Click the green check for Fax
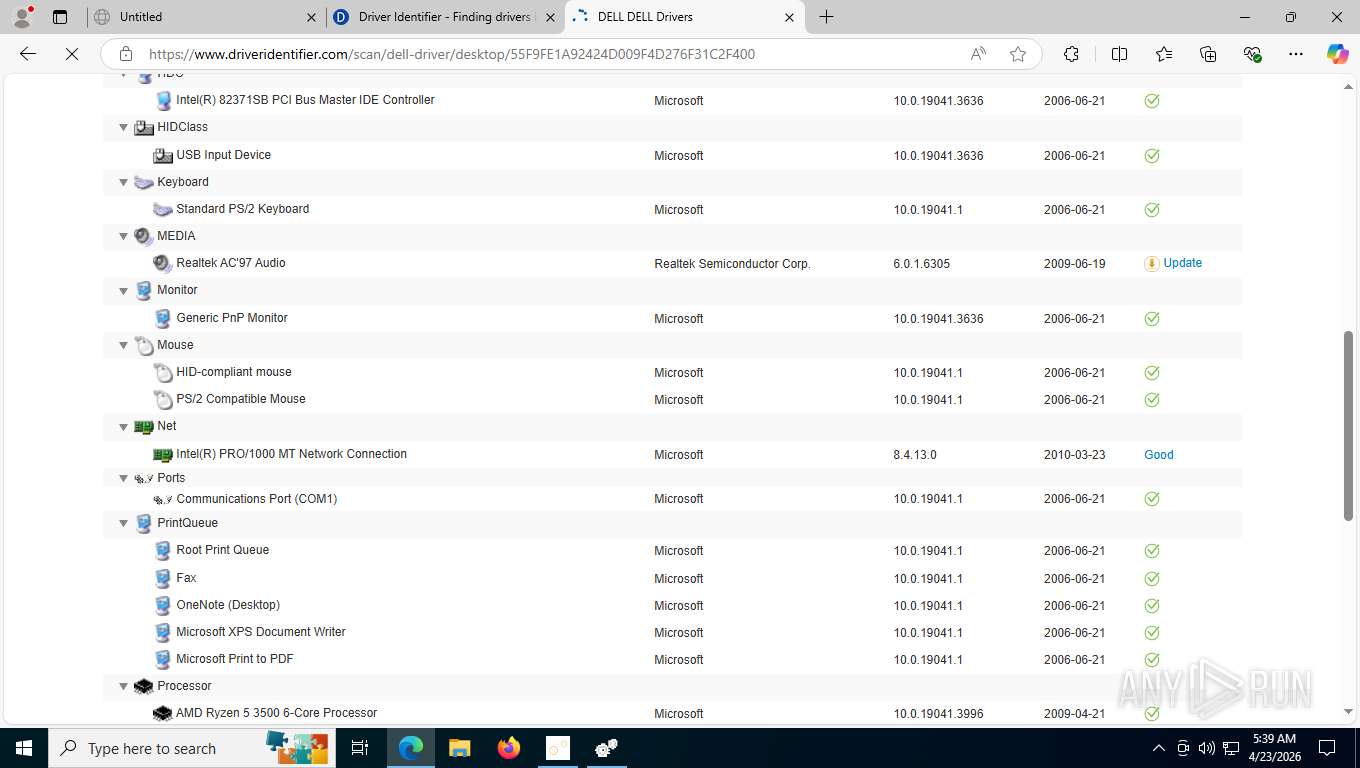 (x=1152, y=578)
